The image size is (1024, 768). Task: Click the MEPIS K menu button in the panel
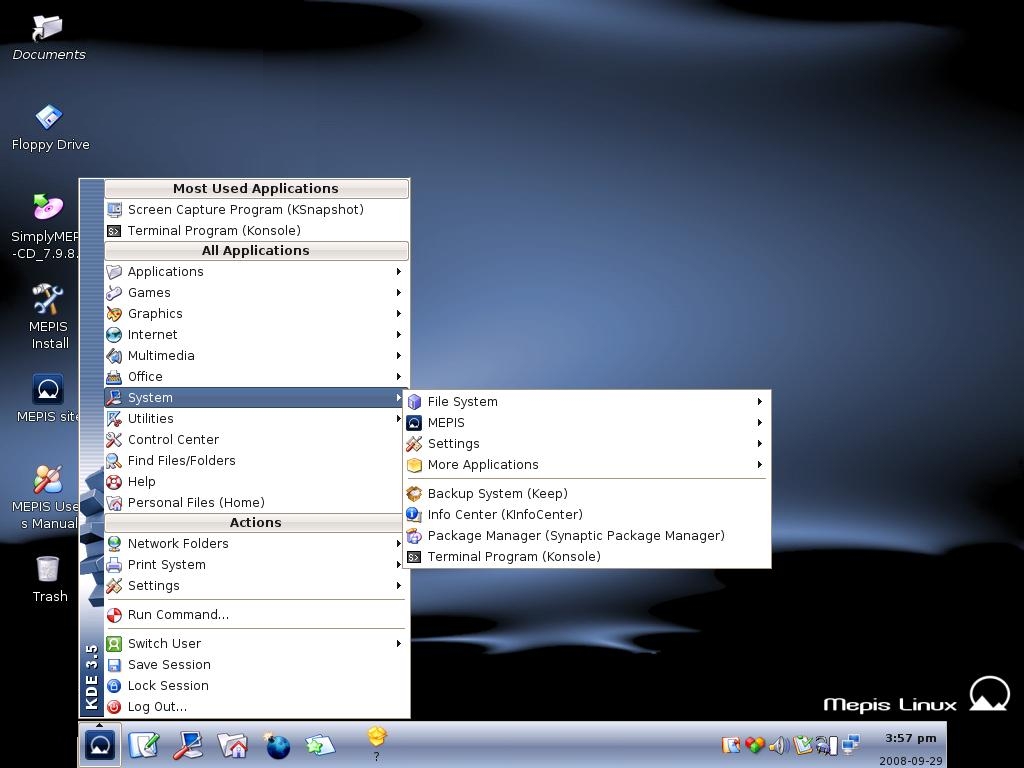click(100, 744)
